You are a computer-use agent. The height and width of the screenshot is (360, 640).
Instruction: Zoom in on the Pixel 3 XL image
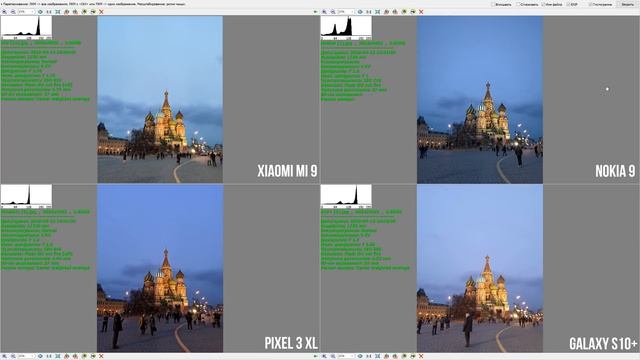4,356
